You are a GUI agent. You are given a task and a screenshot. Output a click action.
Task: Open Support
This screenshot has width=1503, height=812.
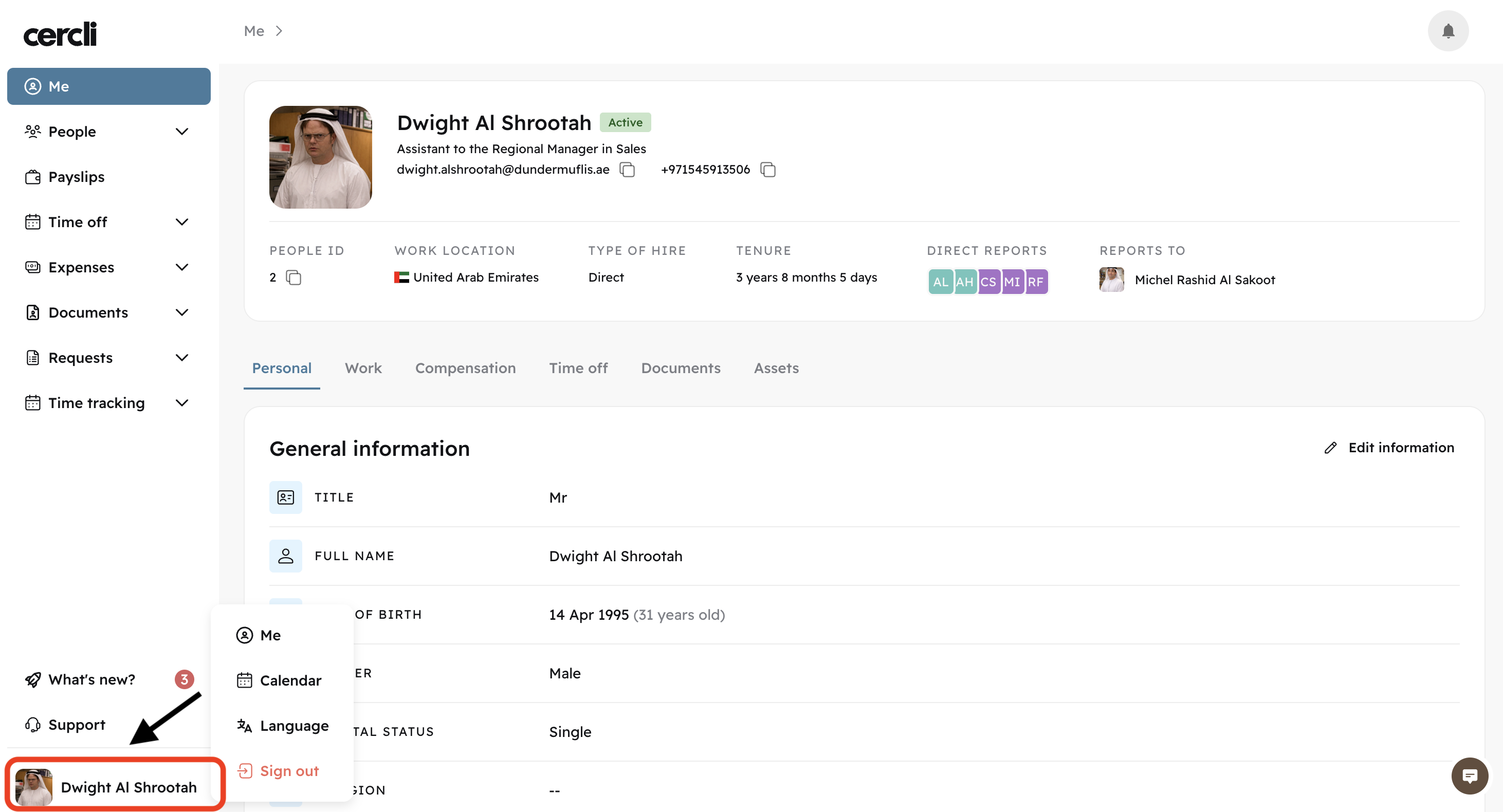[108, 725]
